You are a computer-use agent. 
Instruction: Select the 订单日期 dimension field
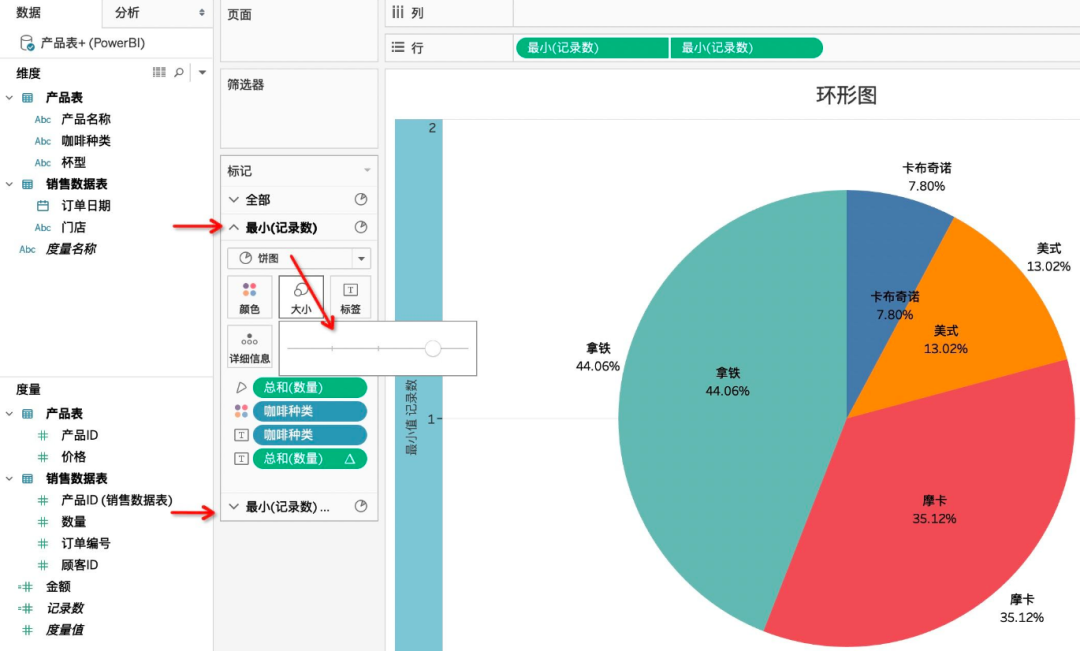point(86,206)
